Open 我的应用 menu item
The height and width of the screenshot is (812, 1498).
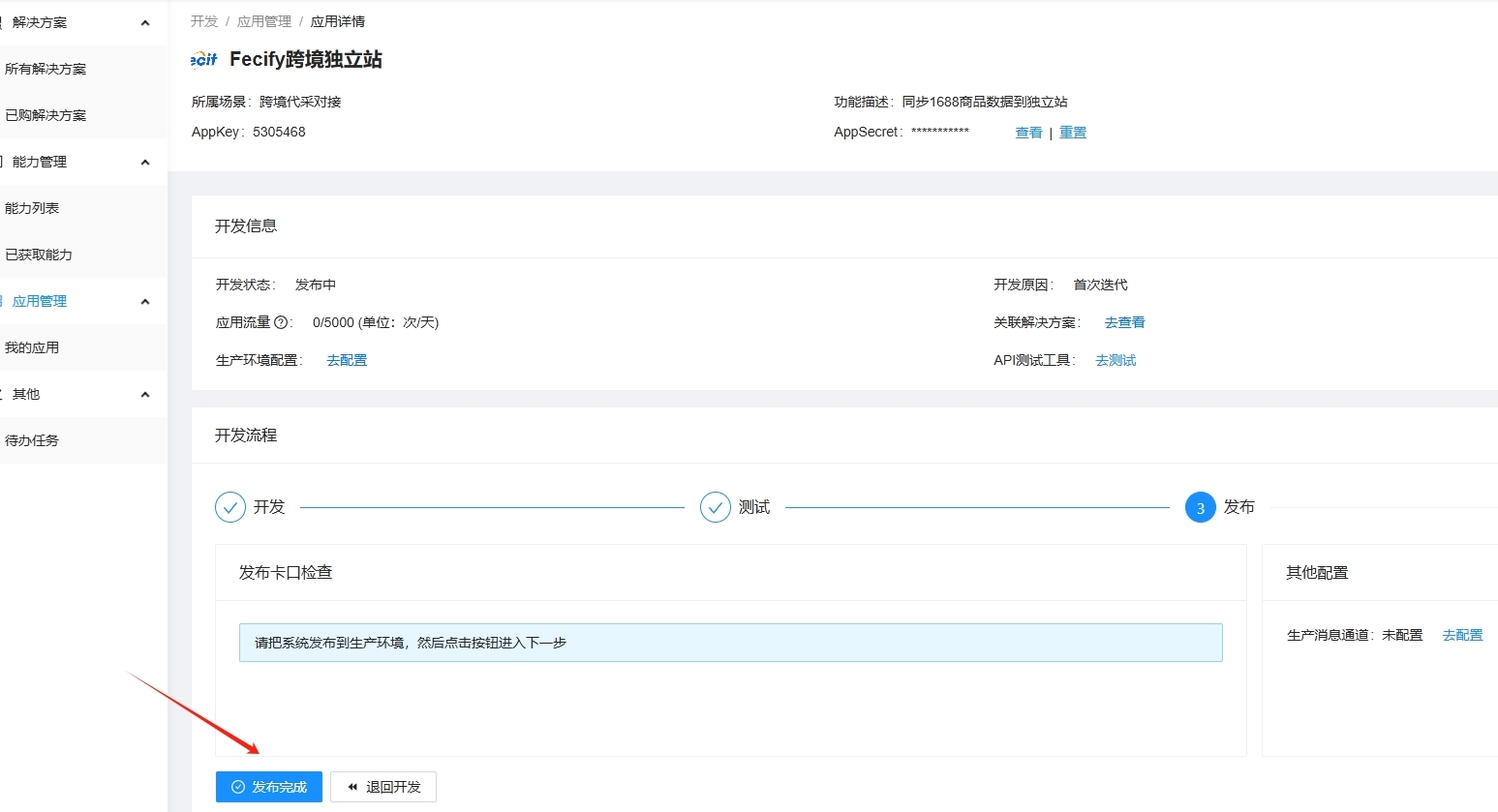[x=32, y=347]
